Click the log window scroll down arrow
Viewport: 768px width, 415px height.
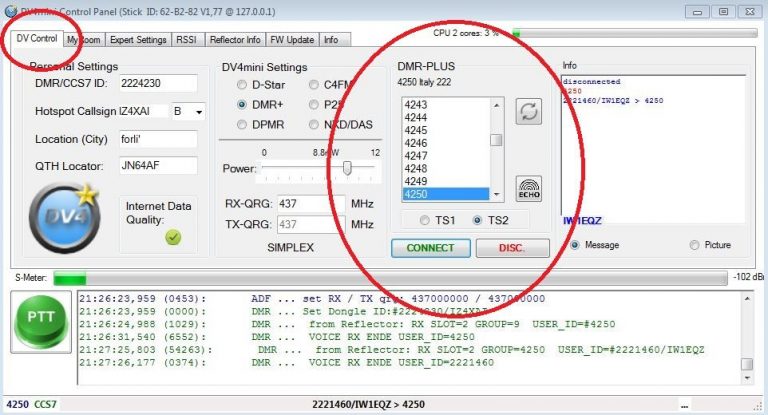(x=747, y=378)
